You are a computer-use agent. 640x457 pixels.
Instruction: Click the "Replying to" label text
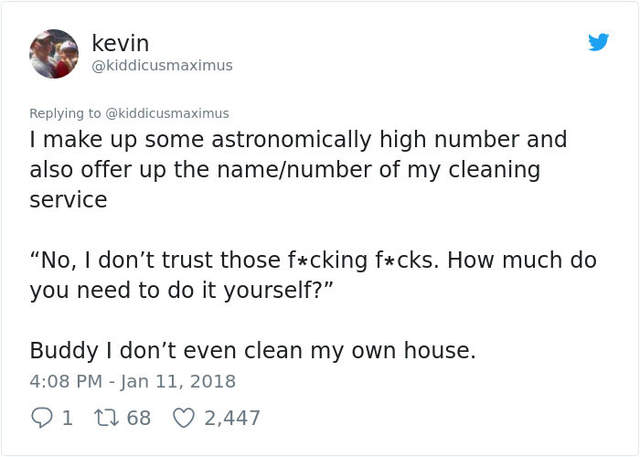click(66, 113)
